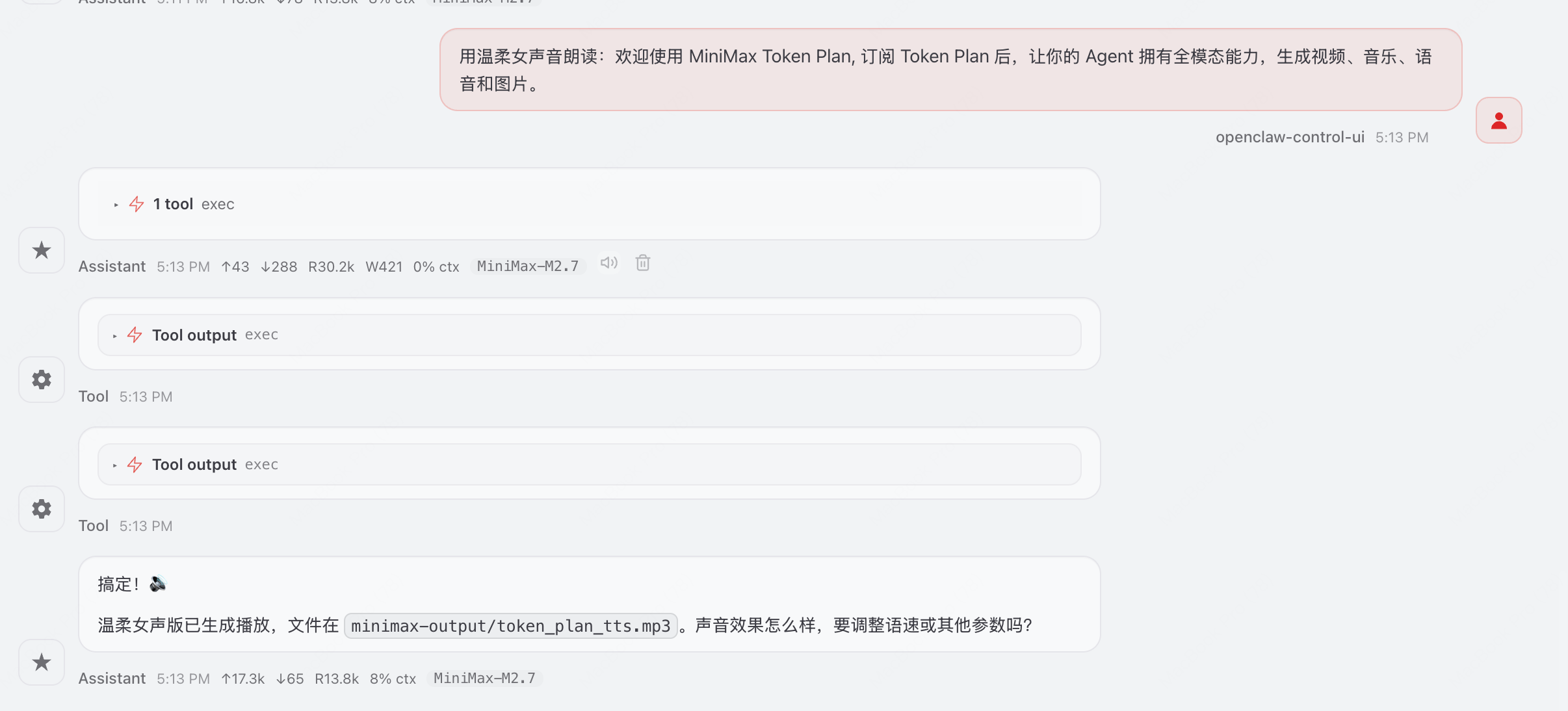Expand the '1 tool exec' disclosure triangle
The height and width of the screenshot is (711, 1568).
point(116,205)
